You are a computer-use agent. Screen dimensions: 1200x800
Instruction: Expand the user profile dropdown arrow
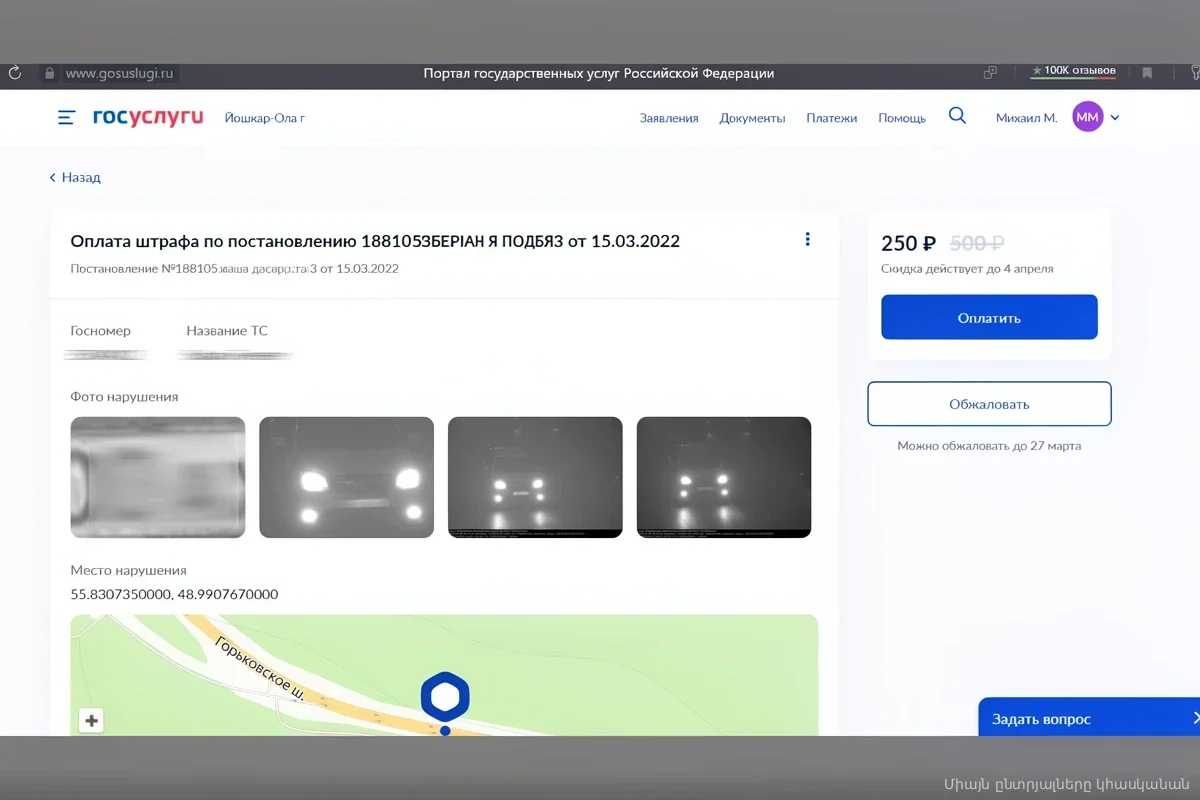tap(1115, 118)
